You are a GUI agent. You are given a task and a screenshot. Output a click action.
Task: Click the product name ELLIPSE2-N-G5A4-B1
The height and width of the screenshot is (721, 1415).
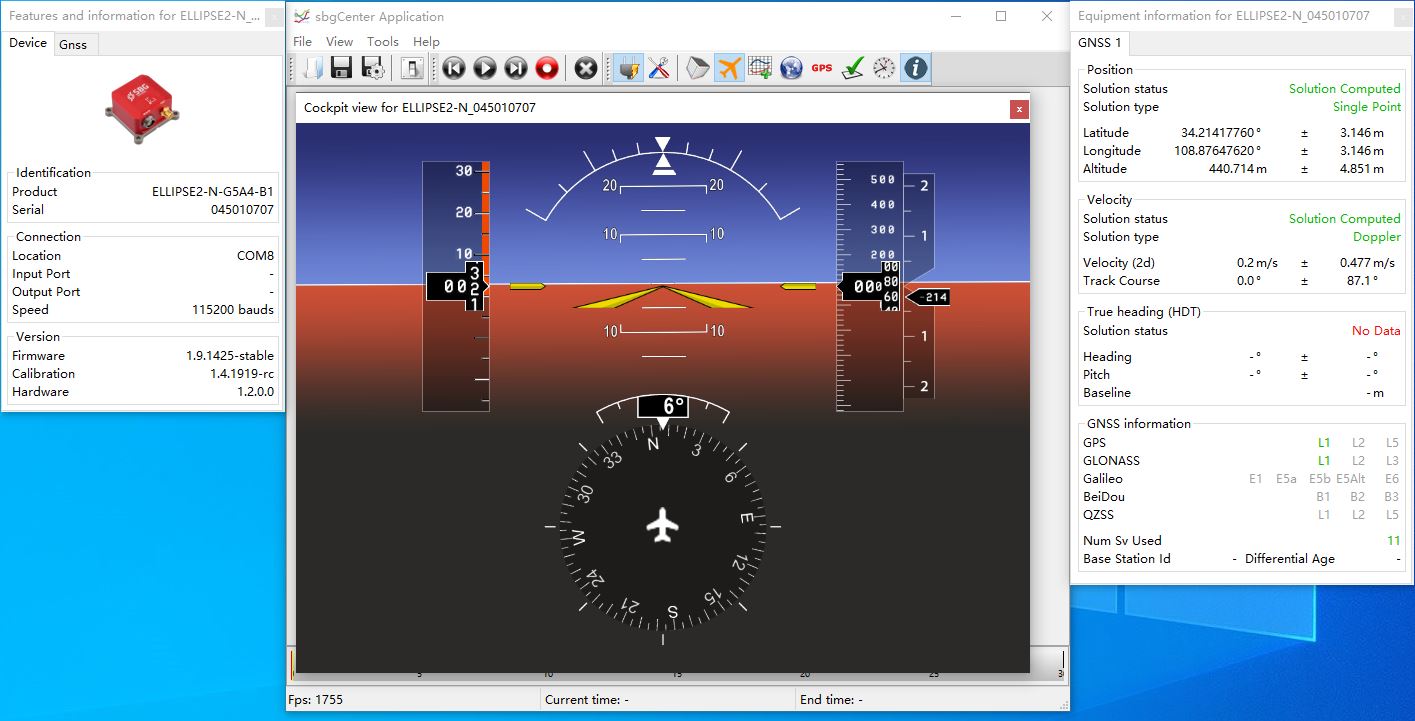[213, 192]
